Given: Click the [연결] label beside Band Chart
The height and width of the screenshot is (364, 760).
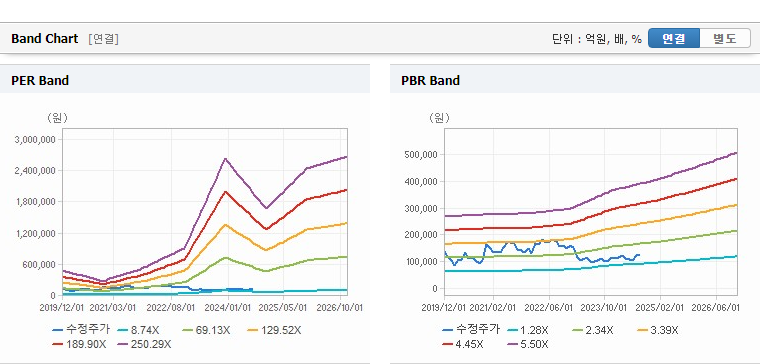Looking at the screenshot, I should [x=103, y=39].
